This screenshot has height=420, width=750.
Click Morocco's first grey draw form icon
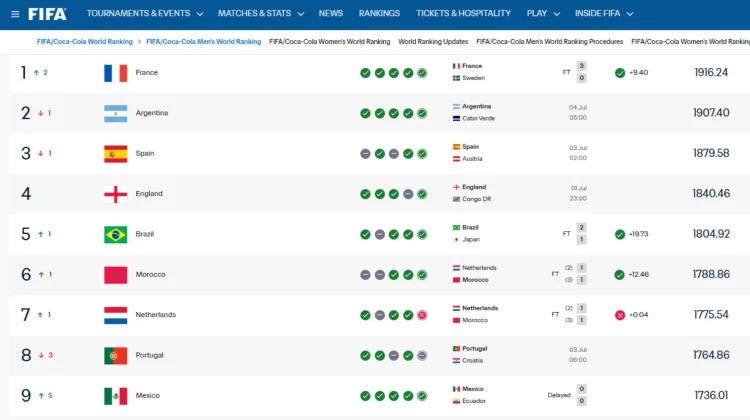coord(365,275)
